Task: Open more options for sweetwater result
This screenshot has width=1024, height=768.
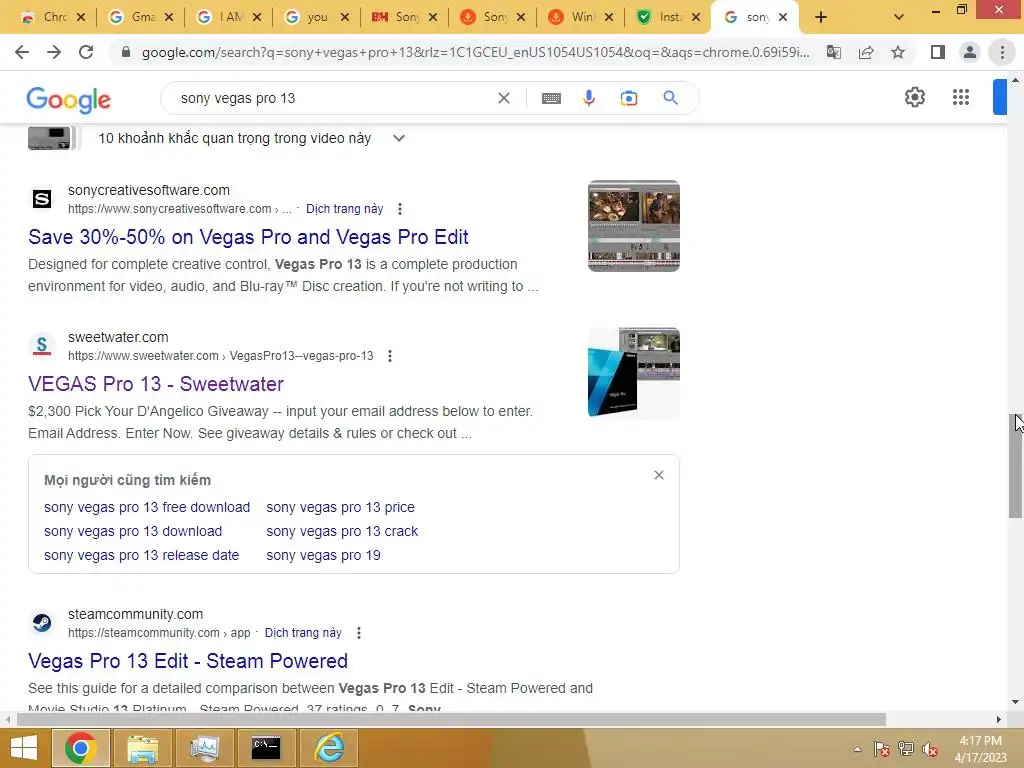Action: (x=390, y=356)
